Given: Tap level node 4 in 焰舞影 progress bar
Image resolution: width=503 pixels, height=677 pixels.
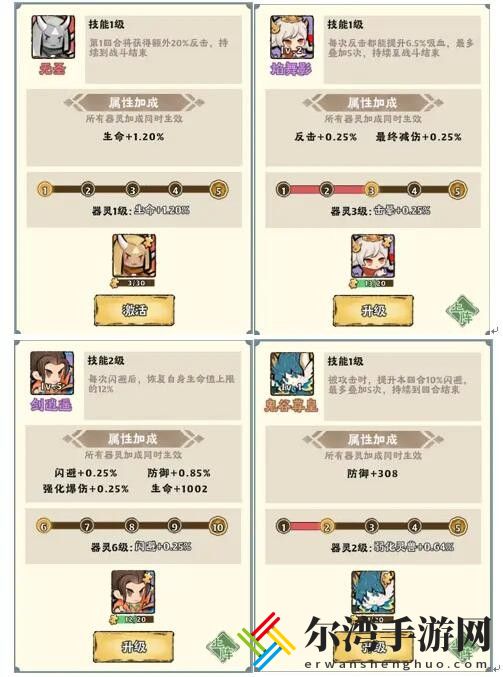Looking at the screenshot, I should pos(414,190).
